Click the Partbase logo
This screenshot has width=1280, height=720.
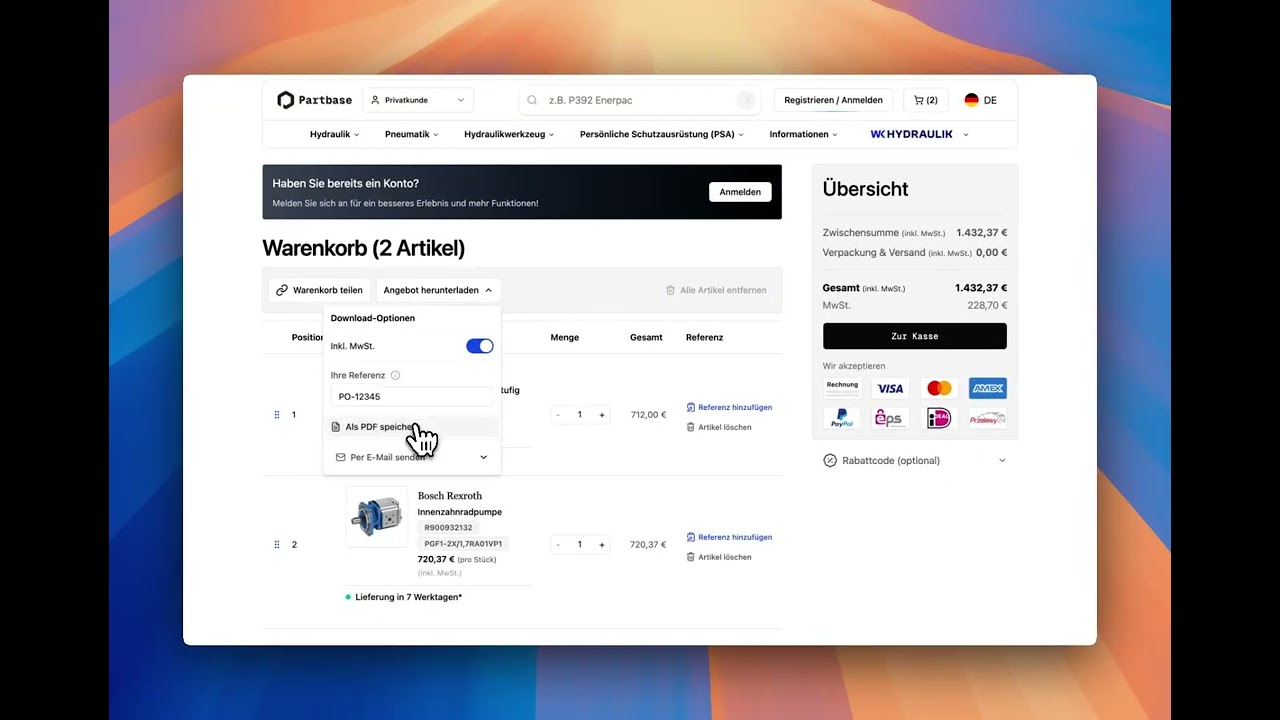pos(314,100)
